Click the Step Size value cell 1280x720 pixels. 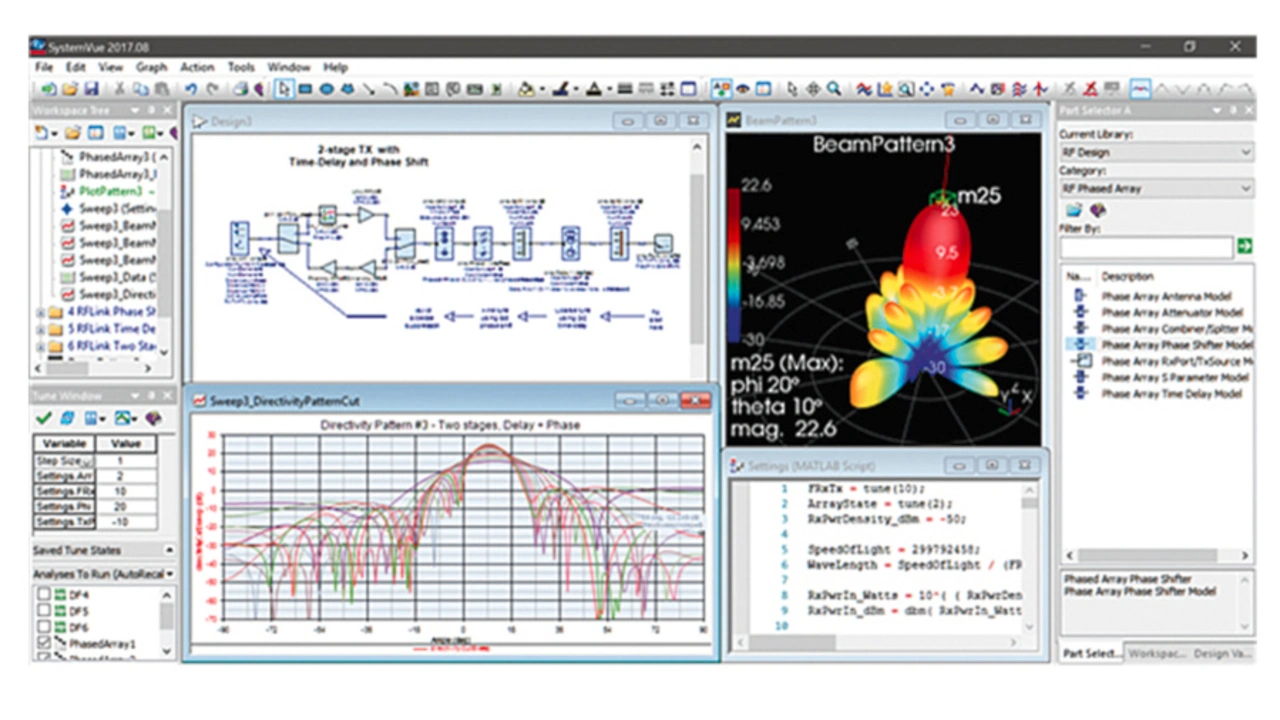pyautogui.click(x=126, y=460)
